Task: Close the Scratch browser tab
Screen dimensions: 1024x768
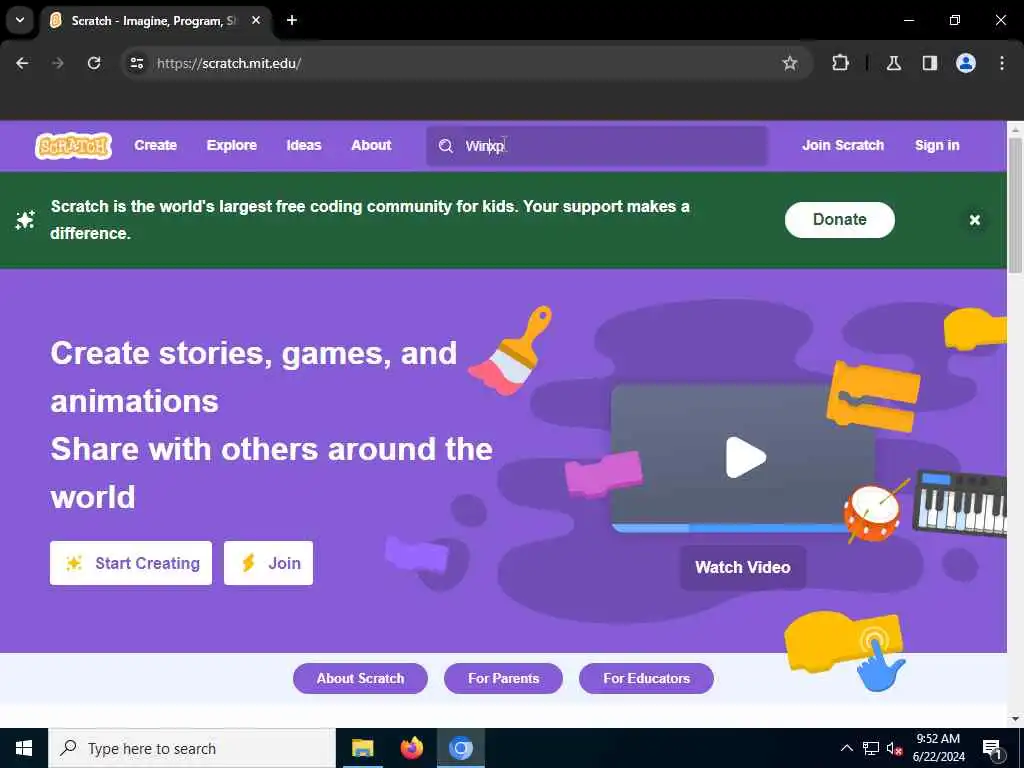Action: pyautogui.click(x=256, y=20)
